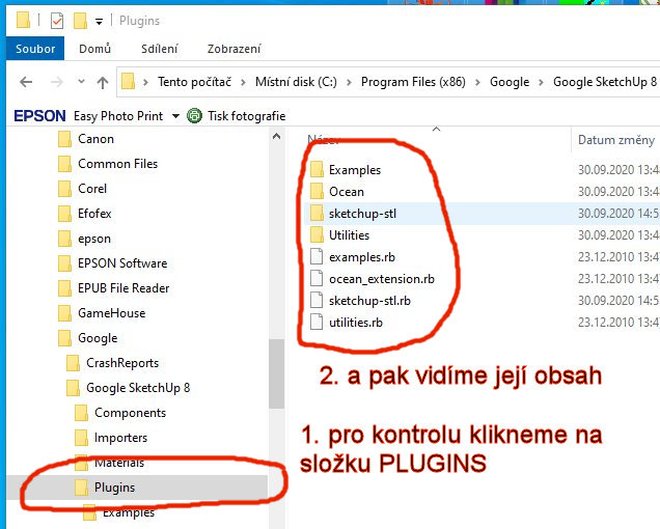Click the Properties checkmark icon in title bar
This screenshot has height=529, width=660.
coord(57,20)
